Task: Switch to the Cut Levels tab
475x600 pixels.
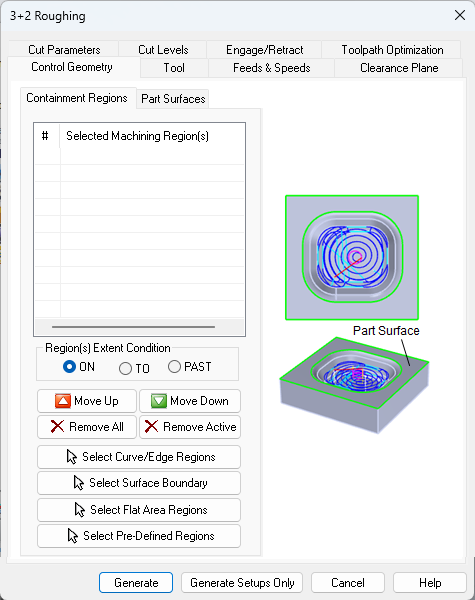Action: click(x=163, y=50)
